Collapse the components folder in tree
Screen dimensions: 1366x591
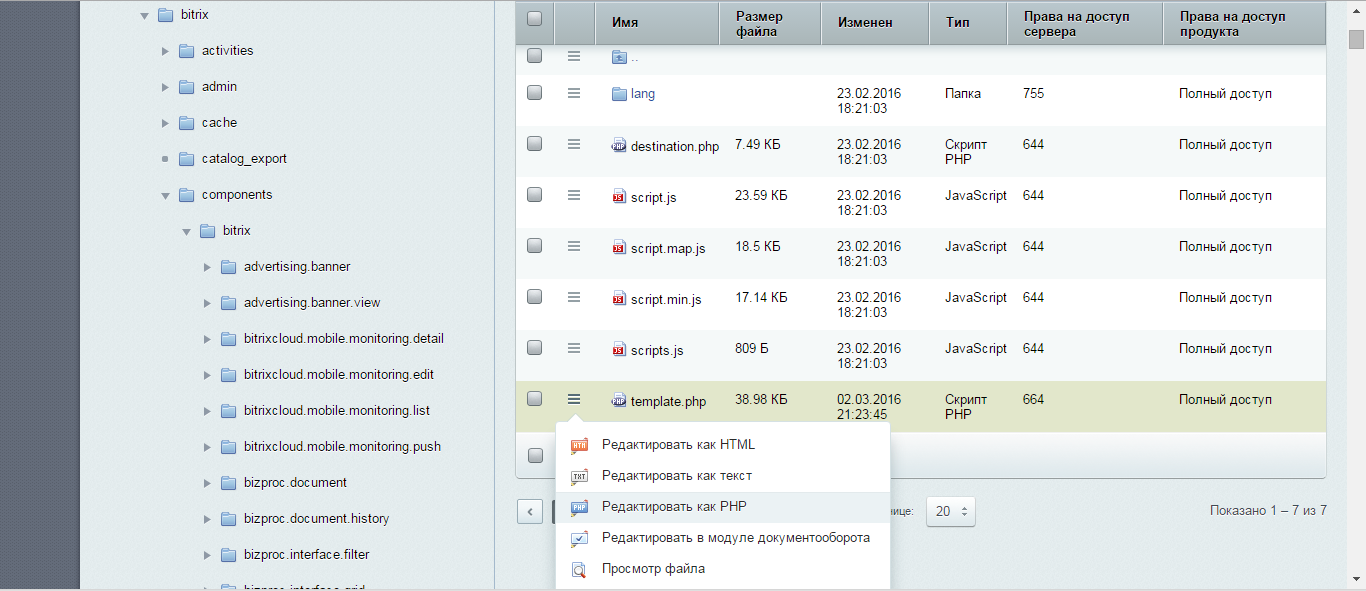[x=165, y=195]
